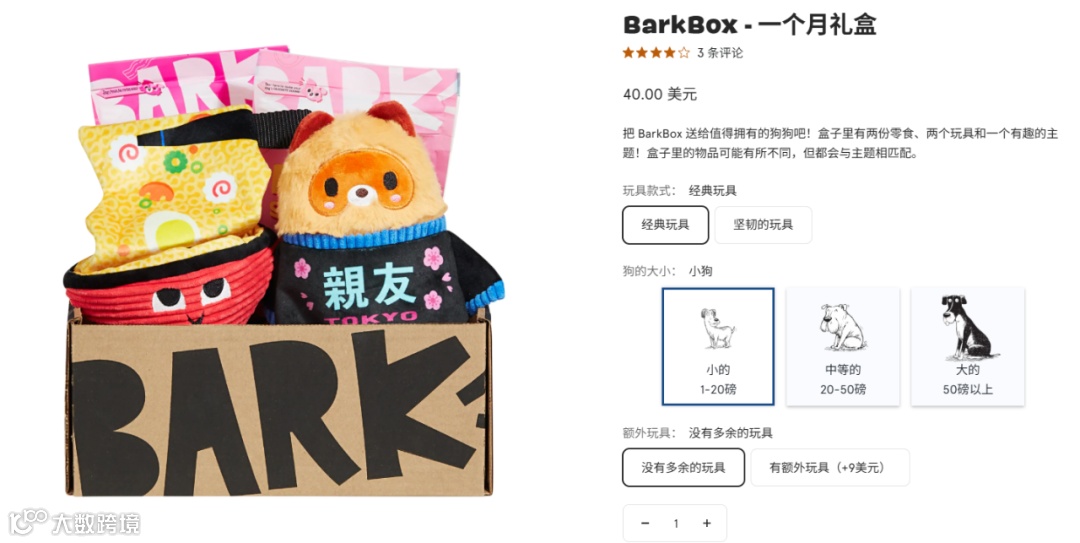
Task: Click the small dog illustration icon
Action: (x=718, y=328)
